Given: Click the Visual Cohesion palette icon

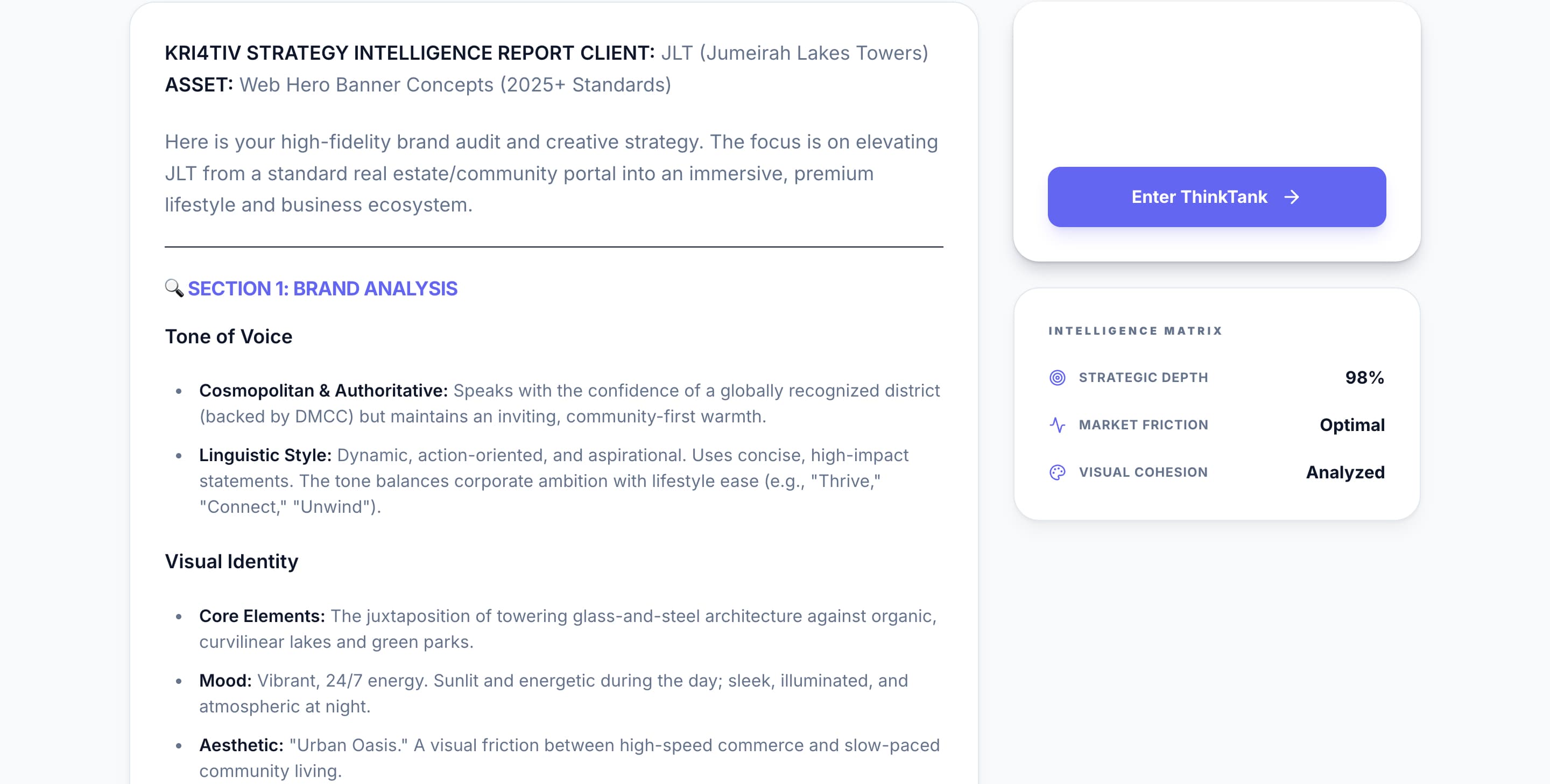Looking at the screenshot, I should (1056, 472).
